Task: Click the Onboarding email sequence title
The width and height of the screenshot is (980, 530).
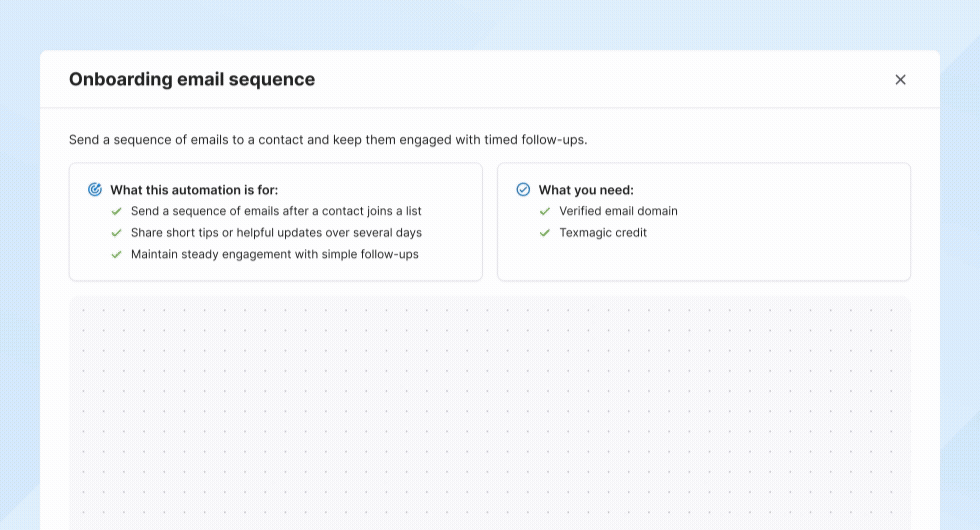Action: tap(192, 80)
